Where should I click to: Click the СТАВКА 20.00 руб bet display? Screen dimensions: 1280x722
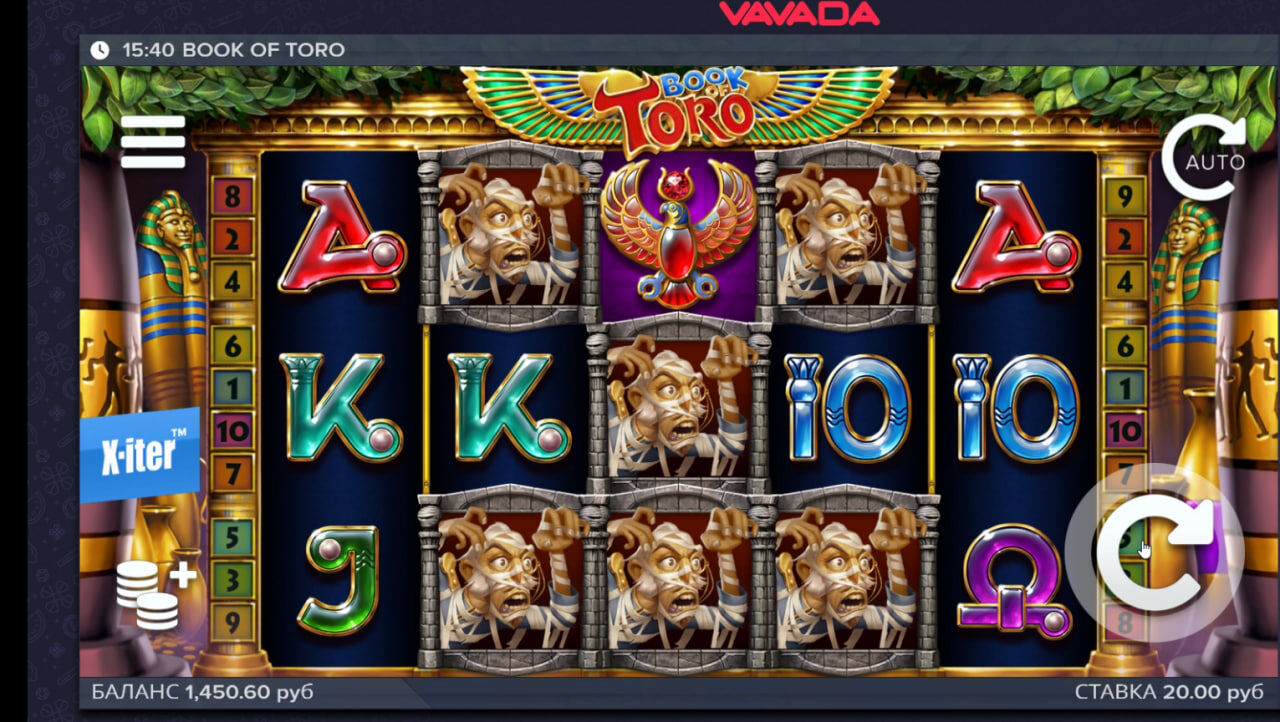click(1169, 692)
